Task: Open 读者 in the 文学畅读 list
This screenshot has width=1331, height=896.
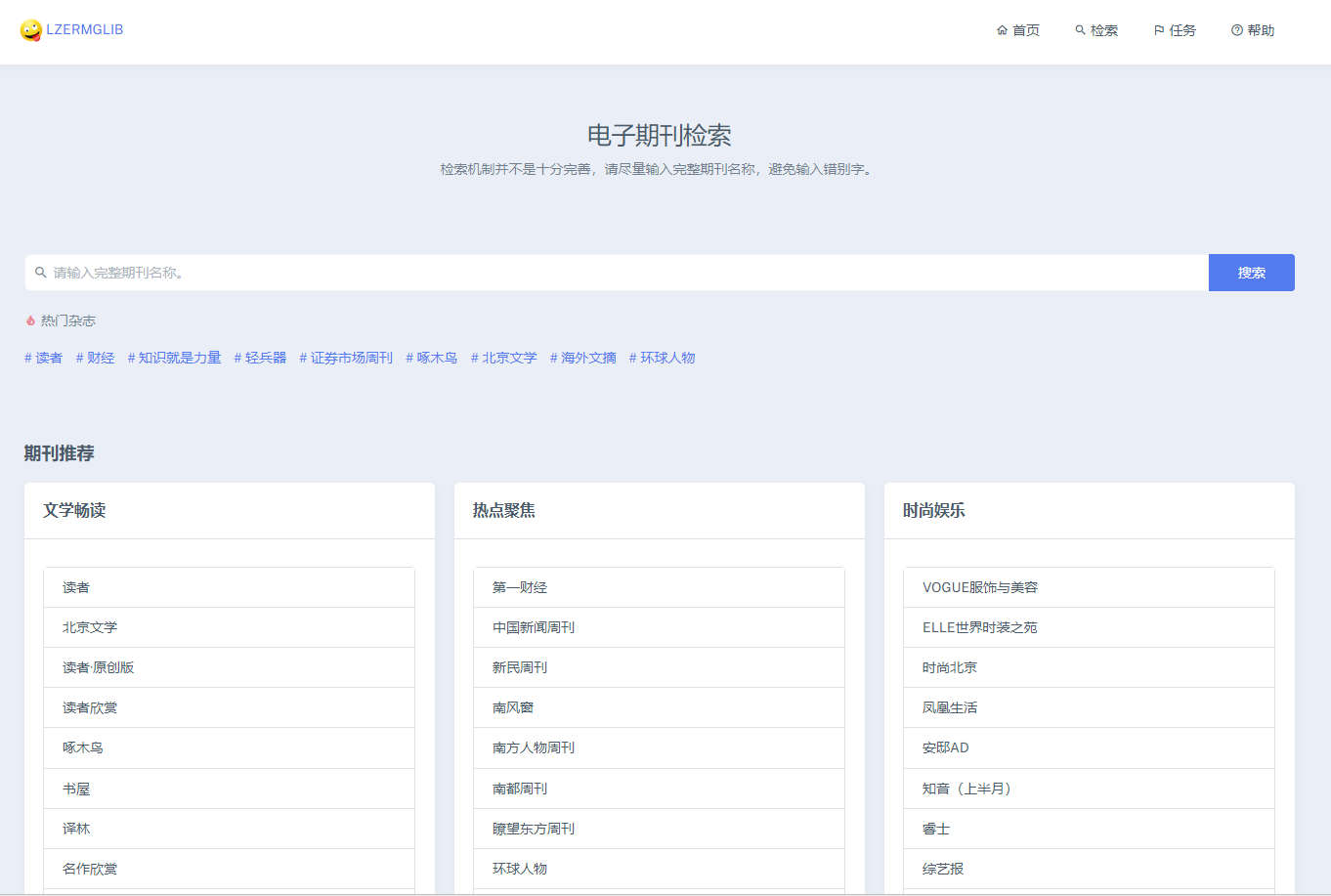Action: pyautogui.click(x=230, y=587)
